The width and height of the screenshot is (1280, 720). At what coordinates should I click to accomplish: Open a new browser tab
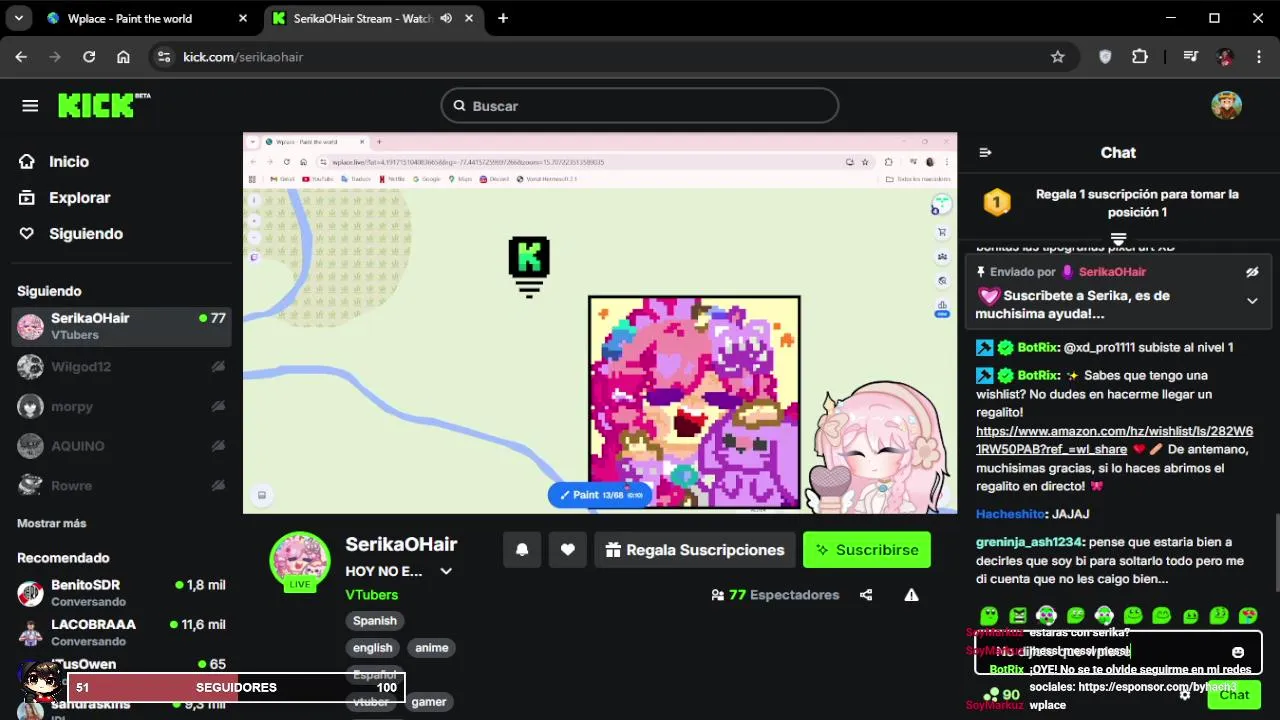(503, 18)
